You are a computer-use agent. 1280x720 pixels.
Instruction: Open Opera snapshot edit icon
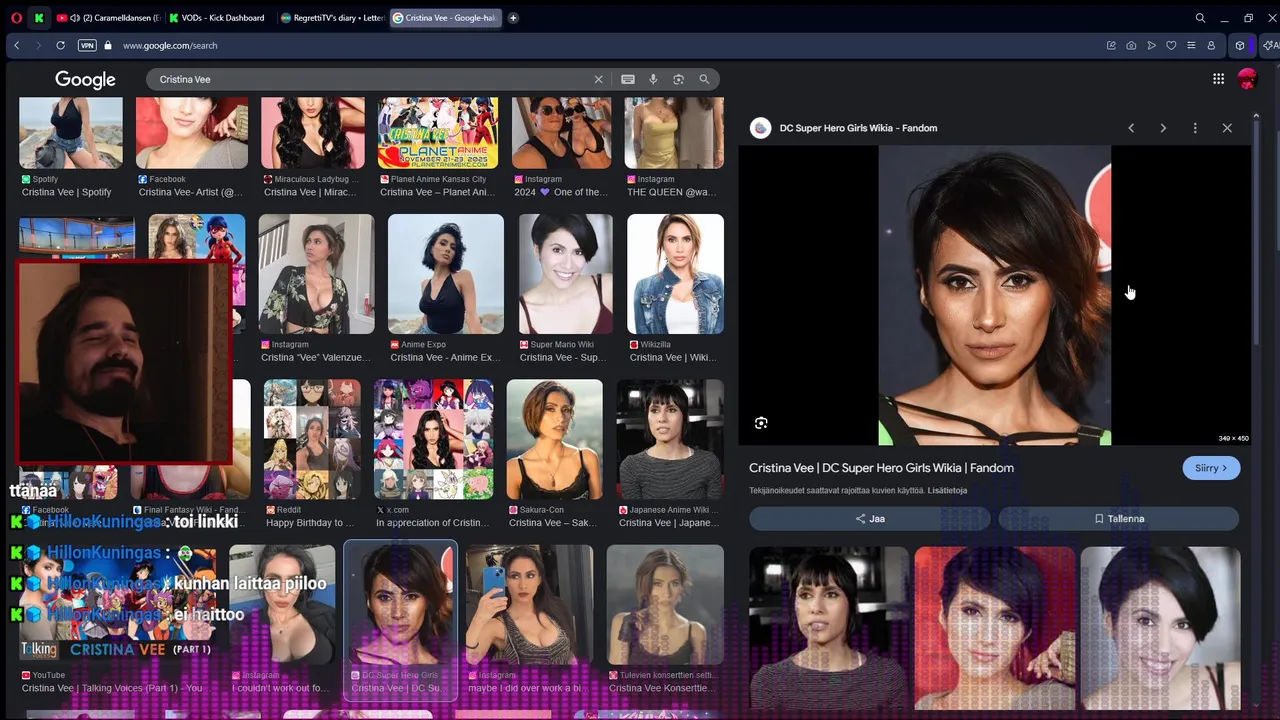point(1111,45)
